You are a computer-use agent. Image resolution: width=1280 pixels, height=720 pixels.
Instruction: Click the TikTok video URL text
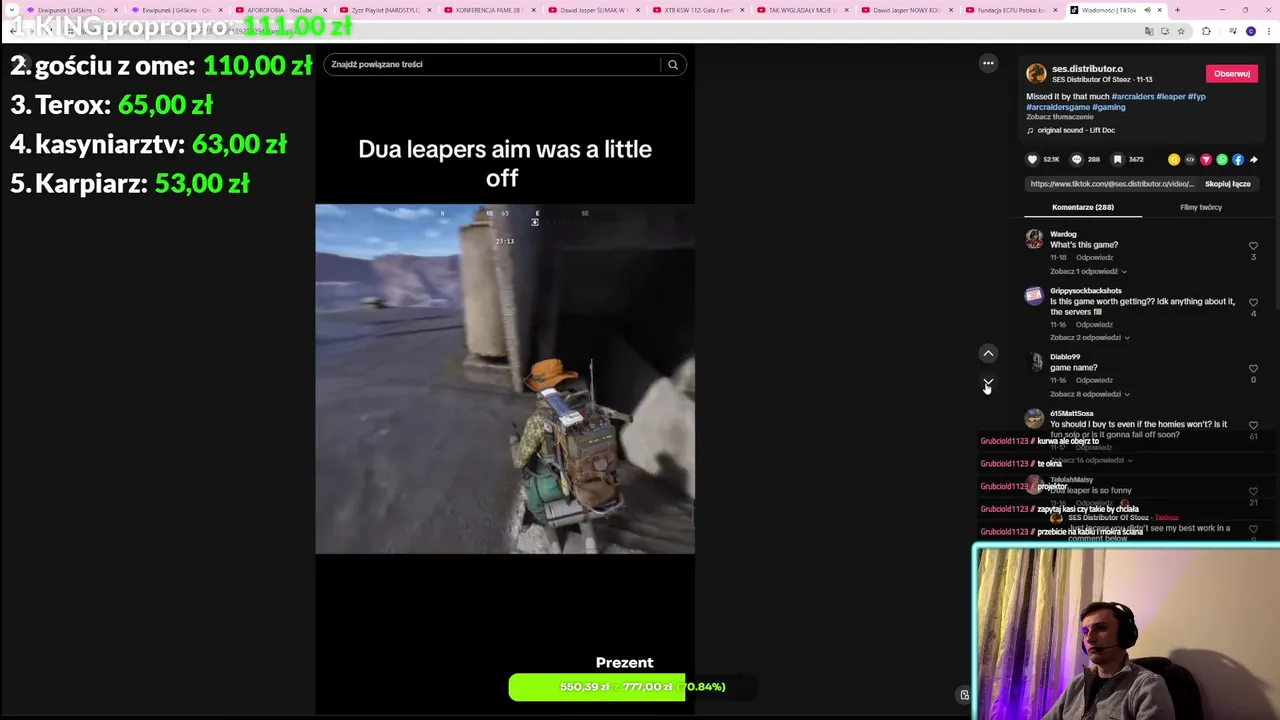pos(1112,184)
